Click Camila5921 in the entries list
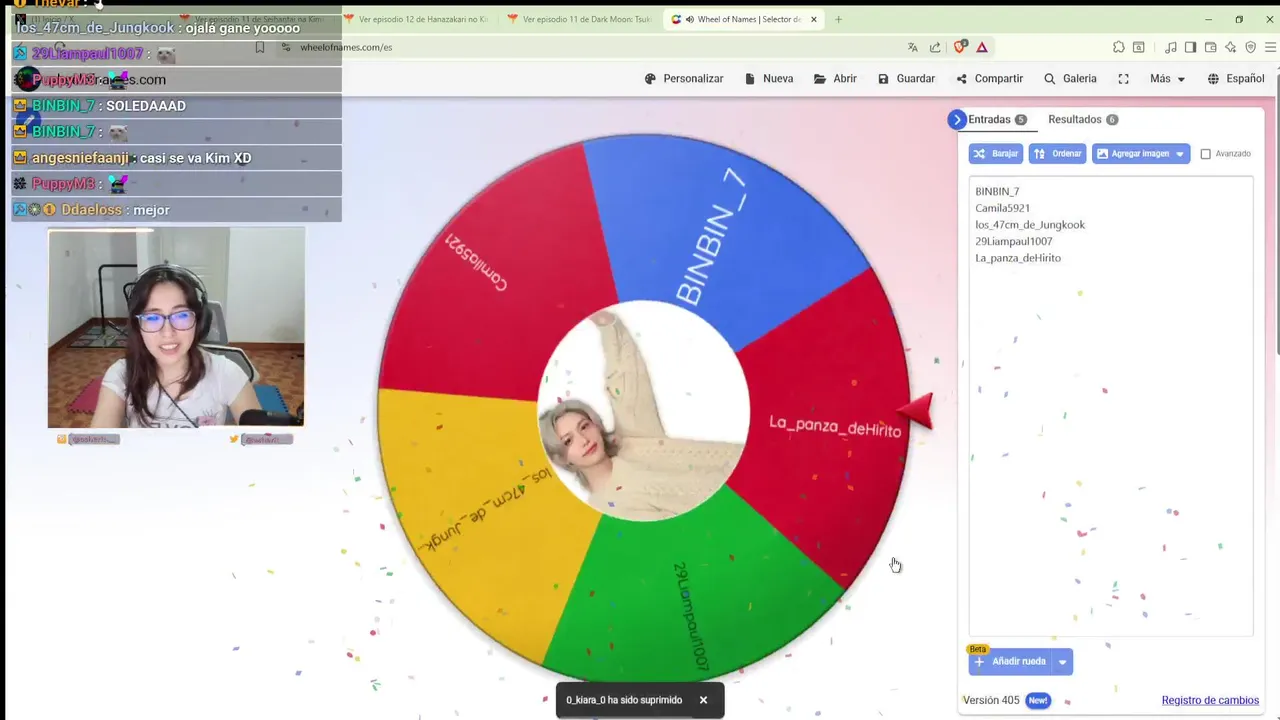 tap(1002, 208)
